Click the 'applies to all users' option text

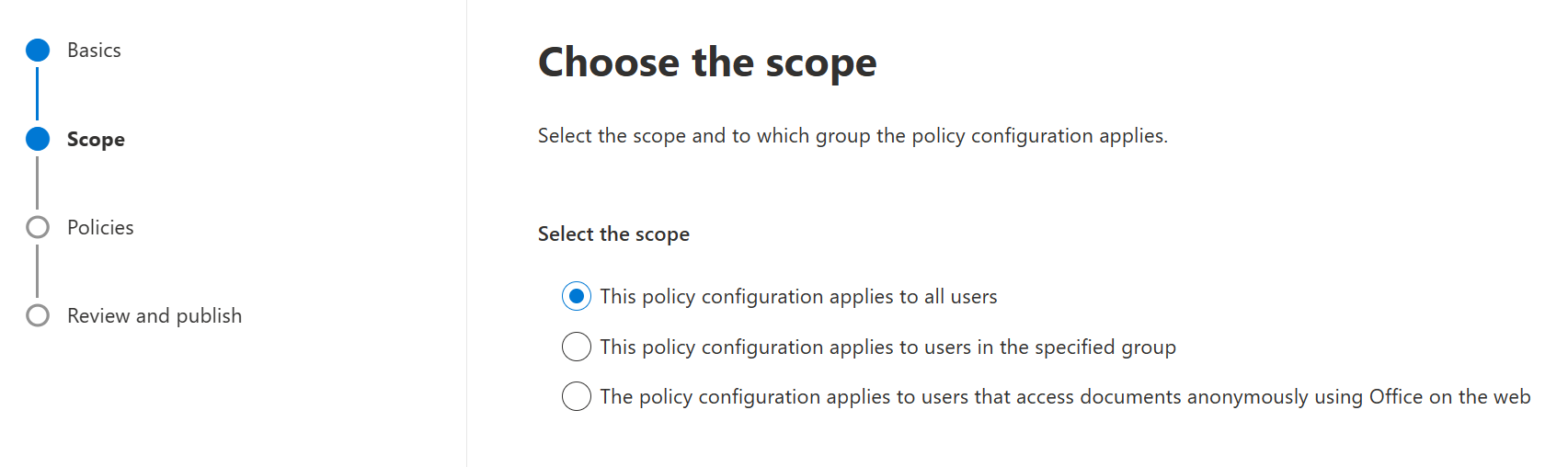click(x=798, y=297)
